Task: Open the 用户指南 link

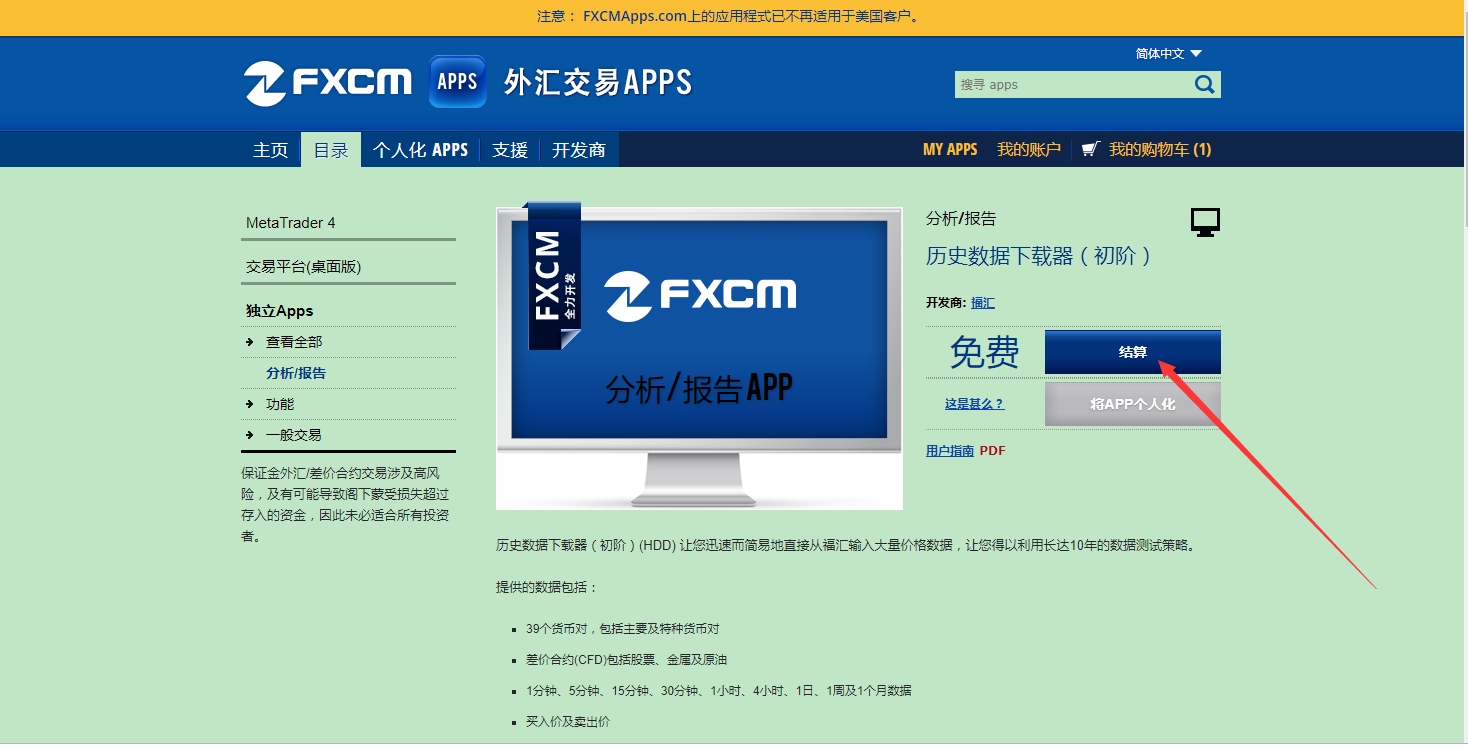Action: 950,451
